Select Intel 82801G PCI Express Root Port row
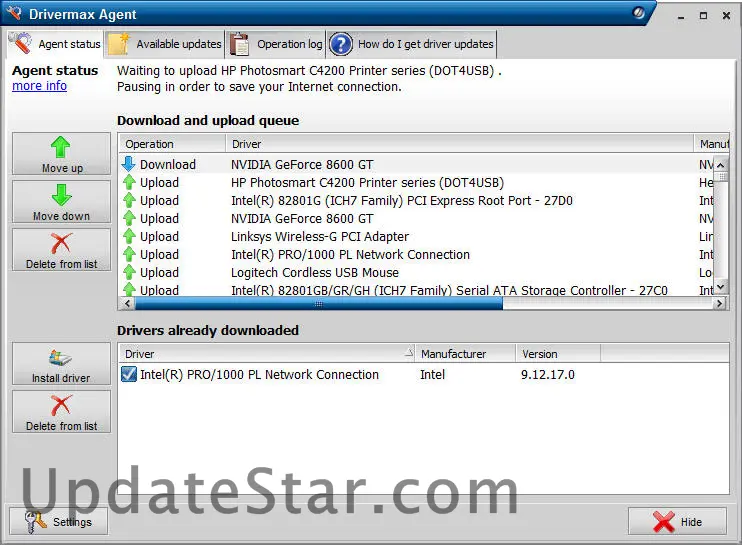This screenshot has height=545, width=742. 402,201
